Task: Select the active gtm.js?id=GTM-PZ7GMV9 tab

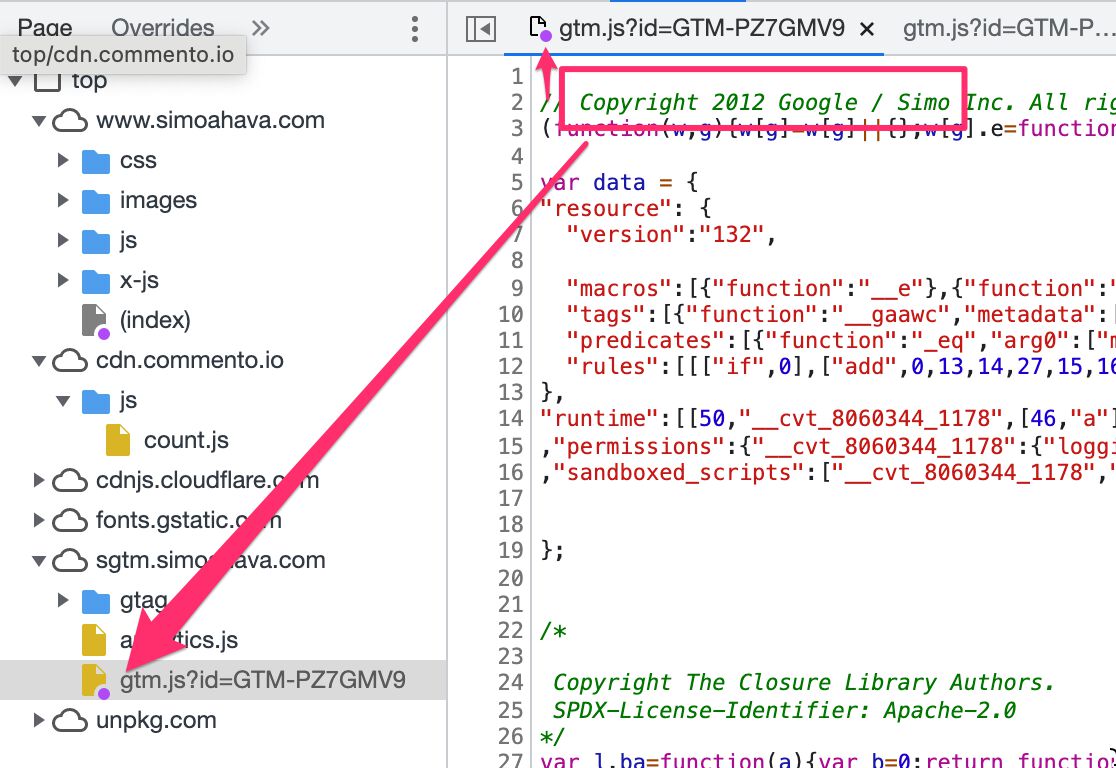Action: (x=701, y=28)
